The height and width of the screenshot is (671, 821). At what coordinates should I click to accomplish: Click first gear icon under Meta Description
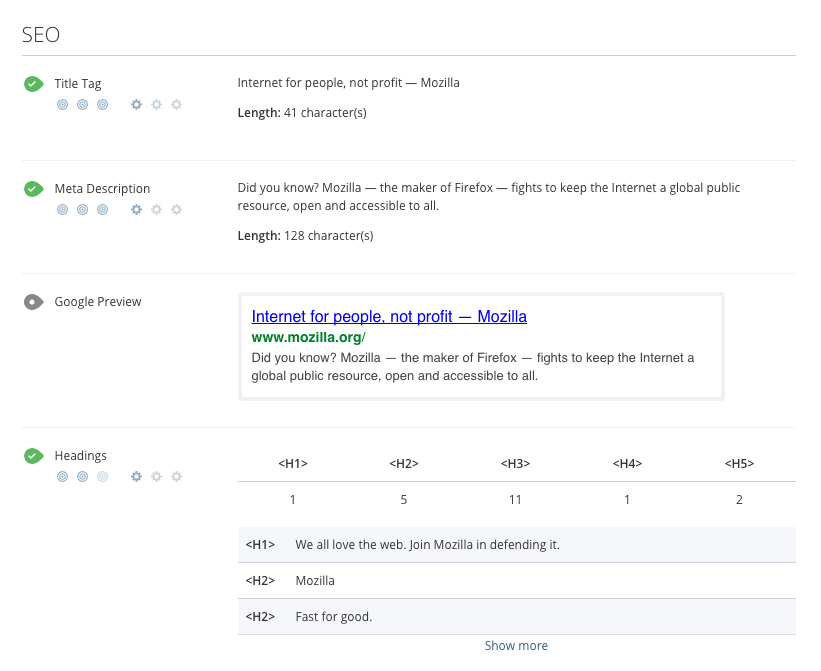[x=136, y=210]
